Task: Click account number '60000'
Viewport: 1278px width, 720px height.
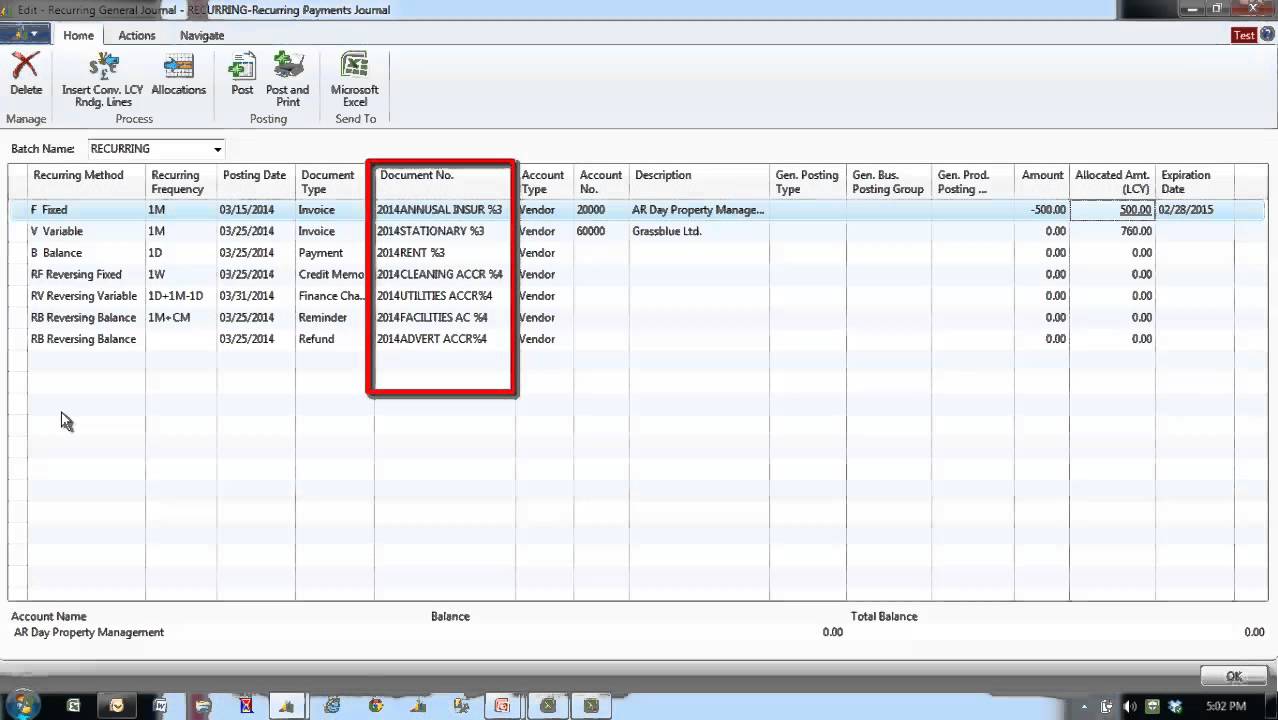Action: [601, 231]
